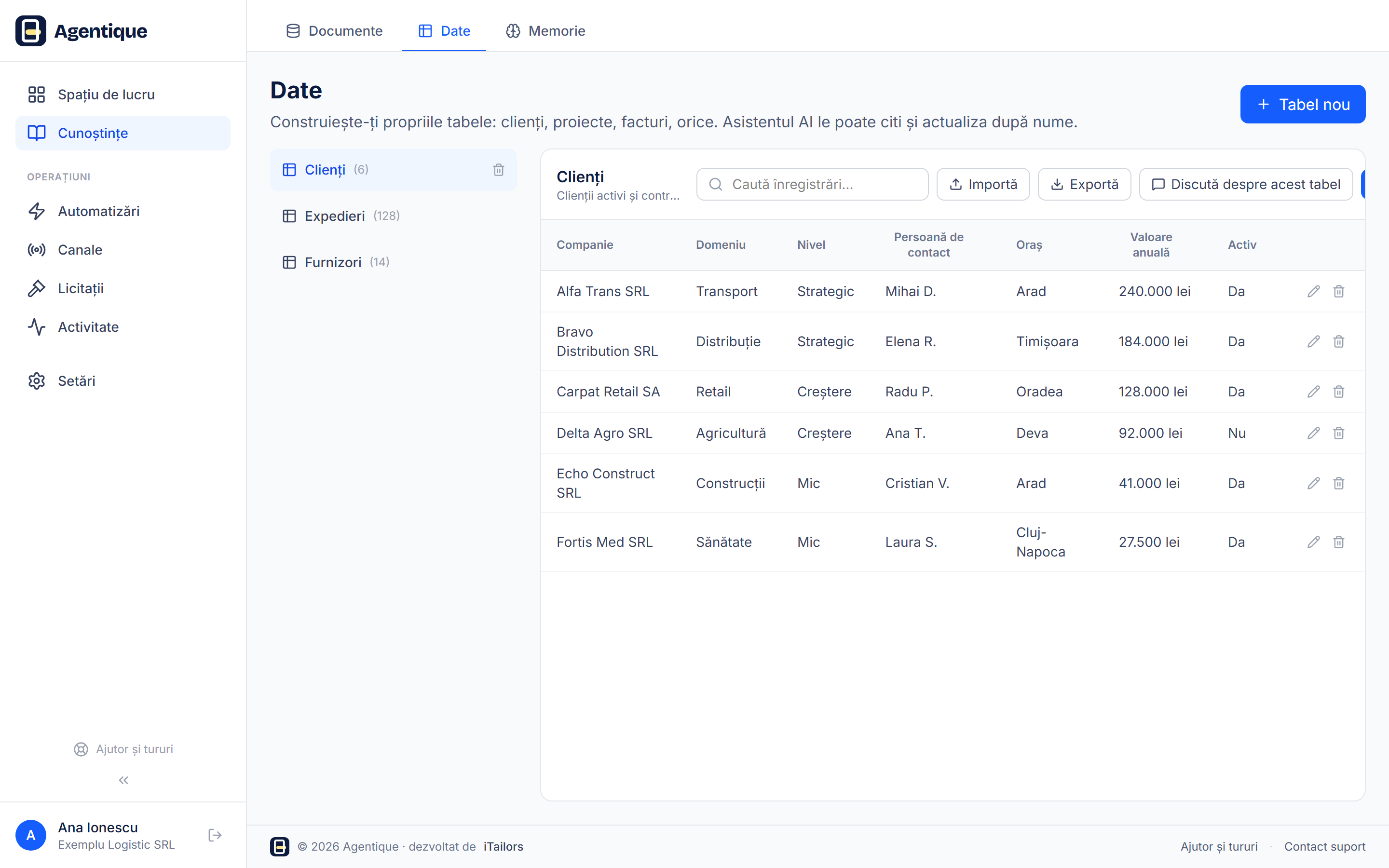The height and width of the screenshot is (868, 1389).
Task: Open Discută despre acest tabel
Action: 1245,184
